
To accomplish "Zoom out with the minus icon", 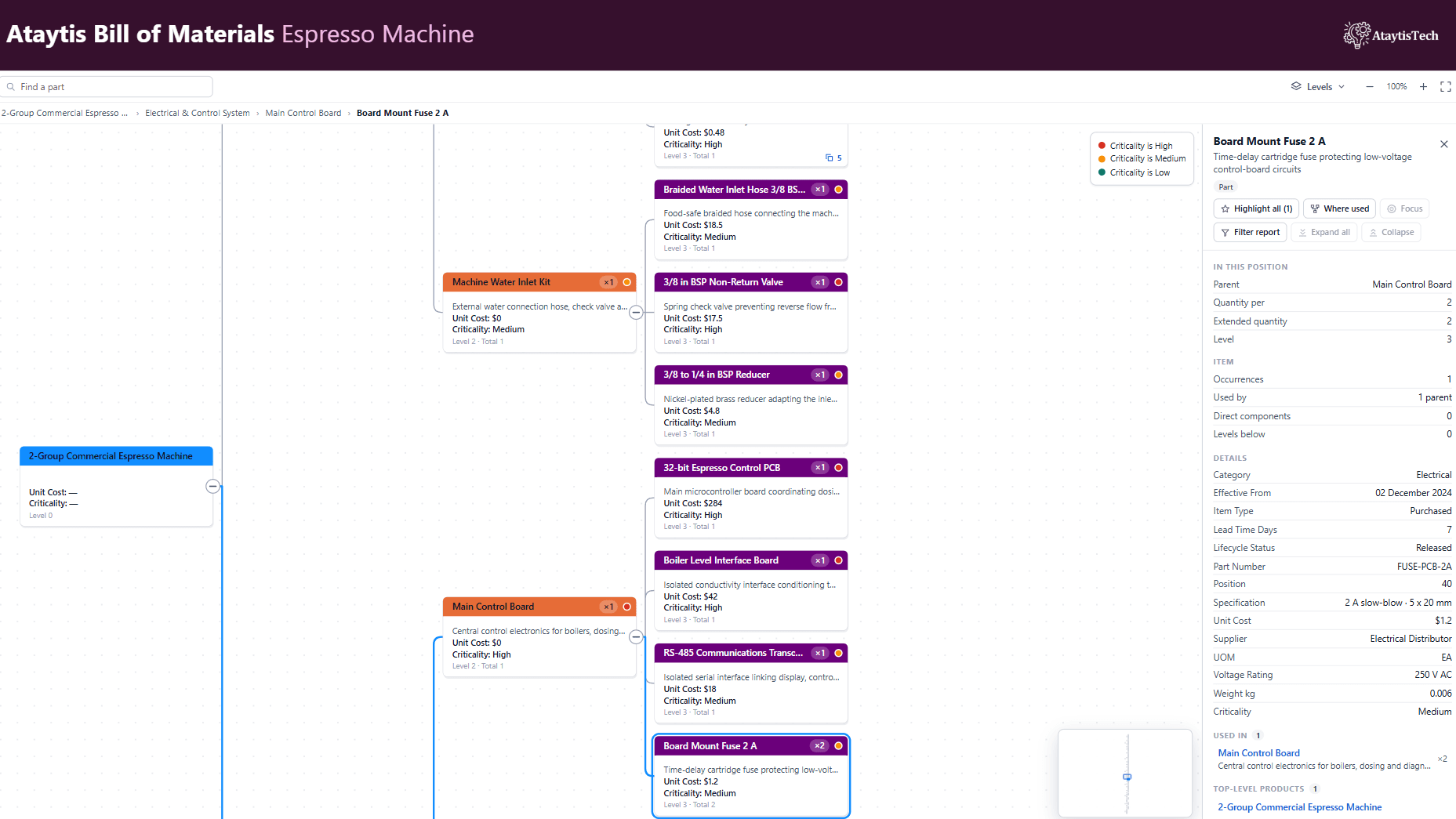I will coord(1370,87).
